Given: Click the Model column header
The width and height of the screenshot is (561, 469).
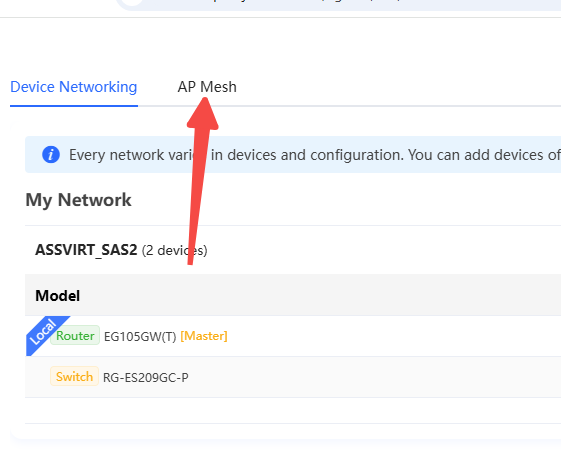Looking at the screenshot, I should 57,295.
